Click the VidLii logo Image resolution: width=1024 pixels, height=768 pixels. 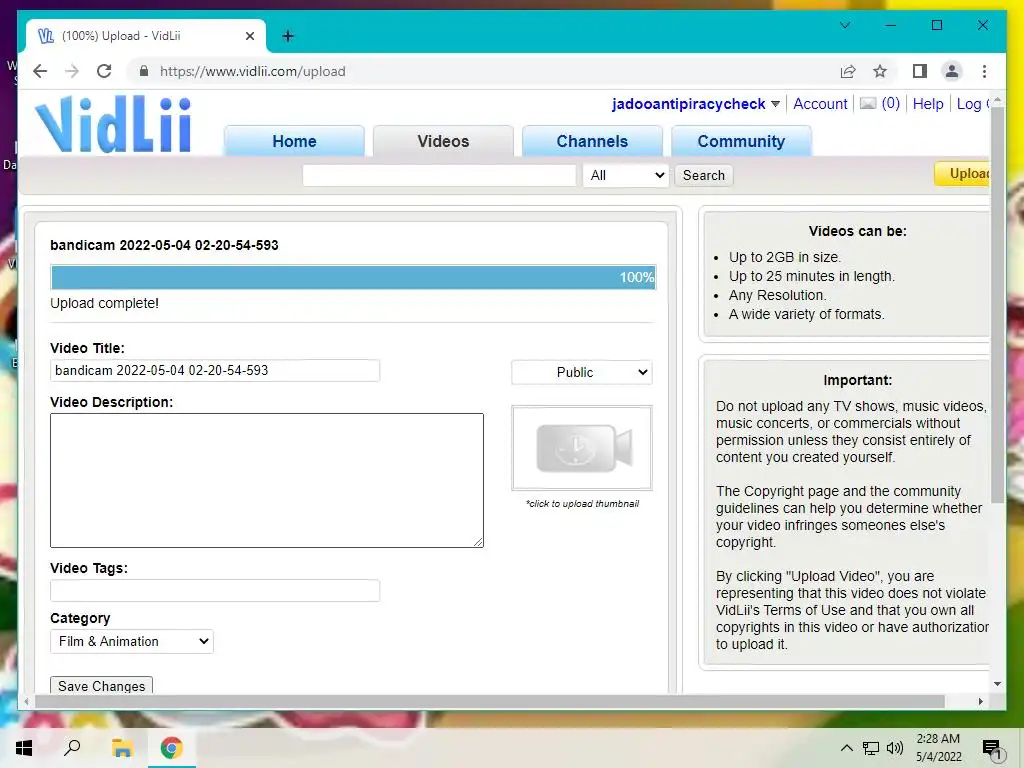click(x=114, y=125)
